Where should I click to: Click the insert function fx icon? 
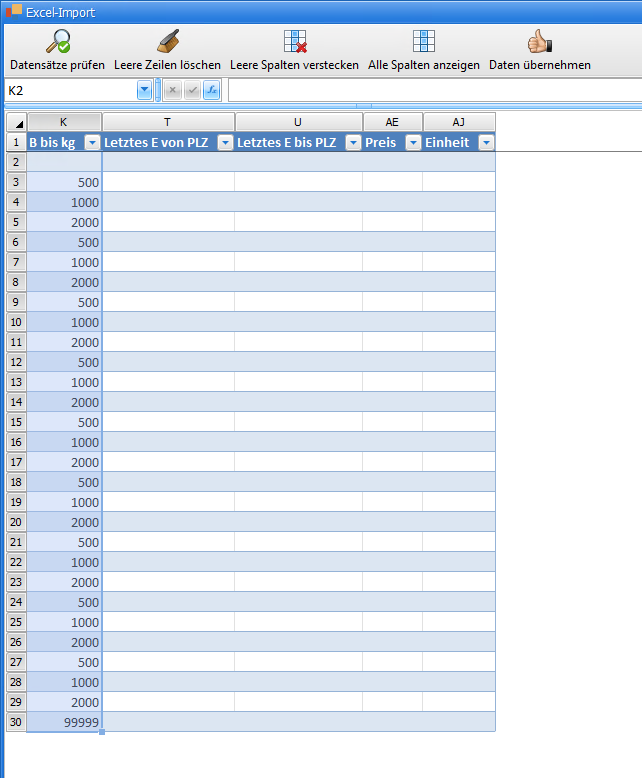tap(212, 90)
